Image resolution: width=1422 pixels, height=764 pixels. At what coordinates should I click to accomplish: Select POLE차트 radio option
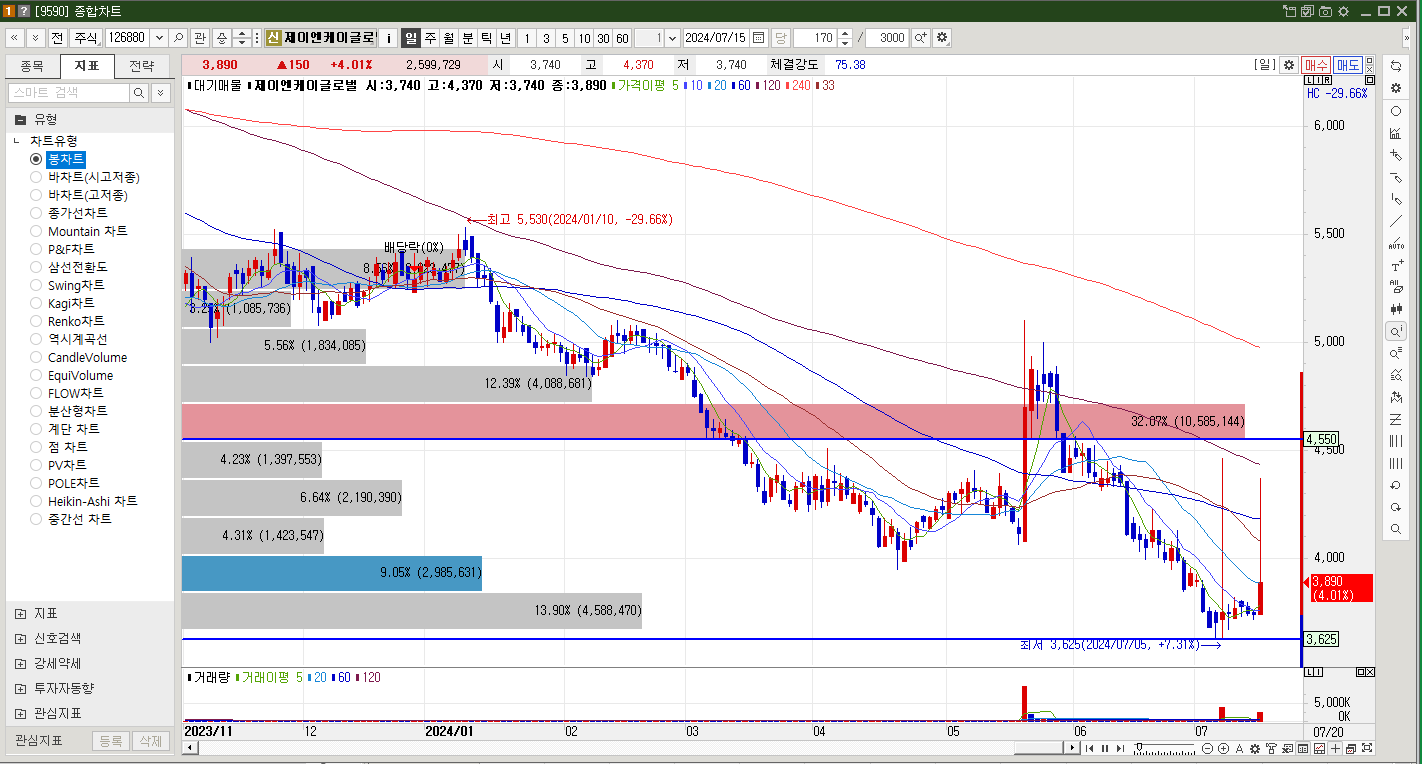pyautogui.click(x=36, y=483)
